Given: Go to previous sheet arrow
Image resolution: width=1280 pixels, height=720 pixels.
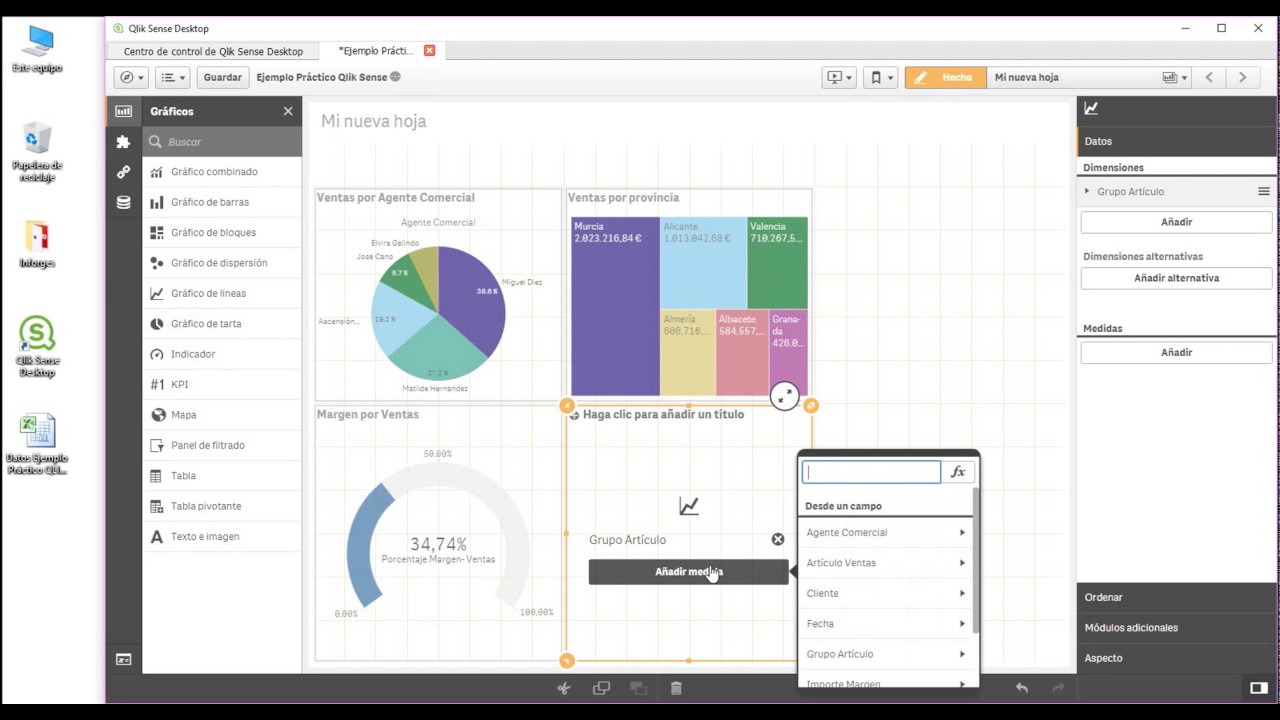Looking at the screenshot, I should pos(1209,77).
